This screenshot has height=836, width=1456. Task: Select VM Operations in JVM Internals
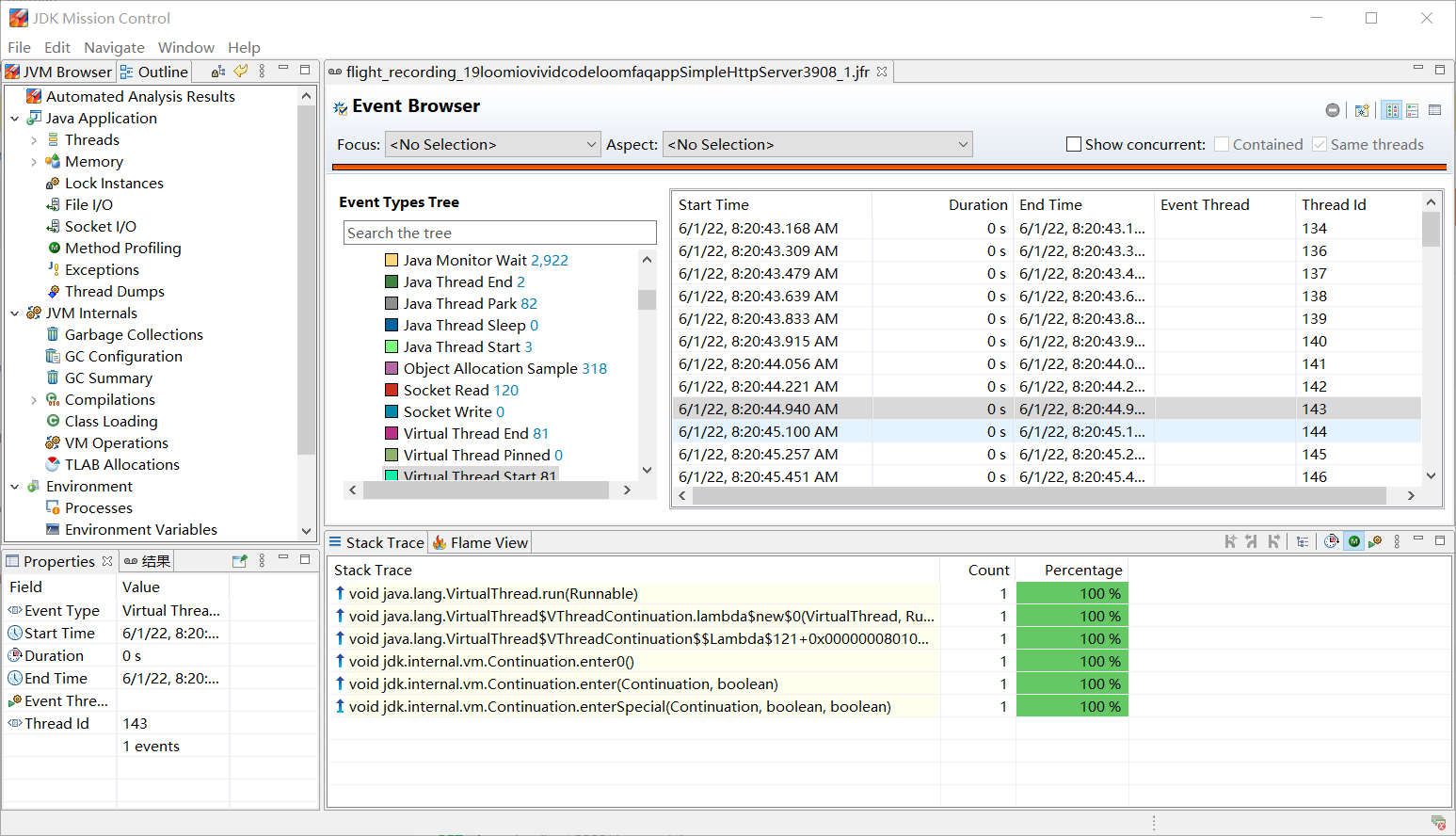(x=116, y=442)
